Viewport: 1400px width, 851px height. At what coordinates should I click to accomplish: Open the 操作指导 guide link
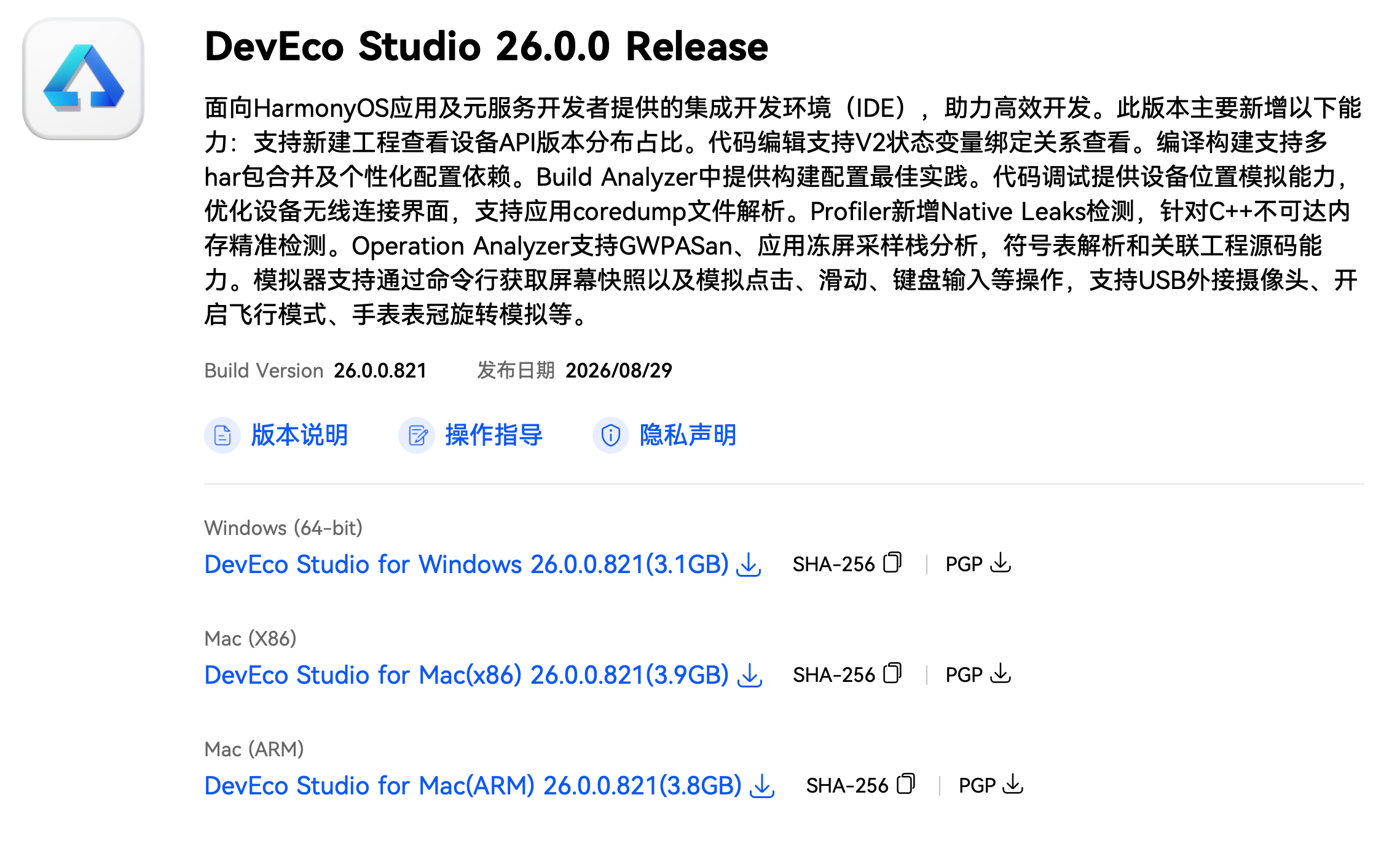pyautogui.click(x=494, y=435)
